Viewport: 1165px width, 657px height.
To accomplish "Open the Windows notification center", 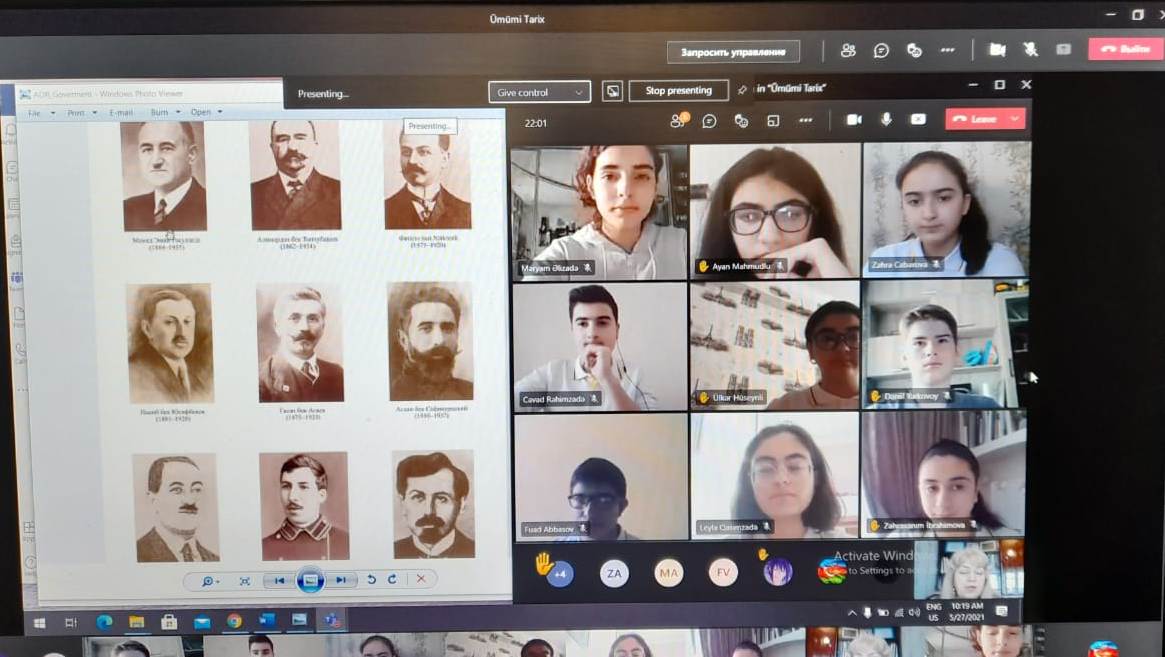I will pyautogui.click(x=1002, y=611).
